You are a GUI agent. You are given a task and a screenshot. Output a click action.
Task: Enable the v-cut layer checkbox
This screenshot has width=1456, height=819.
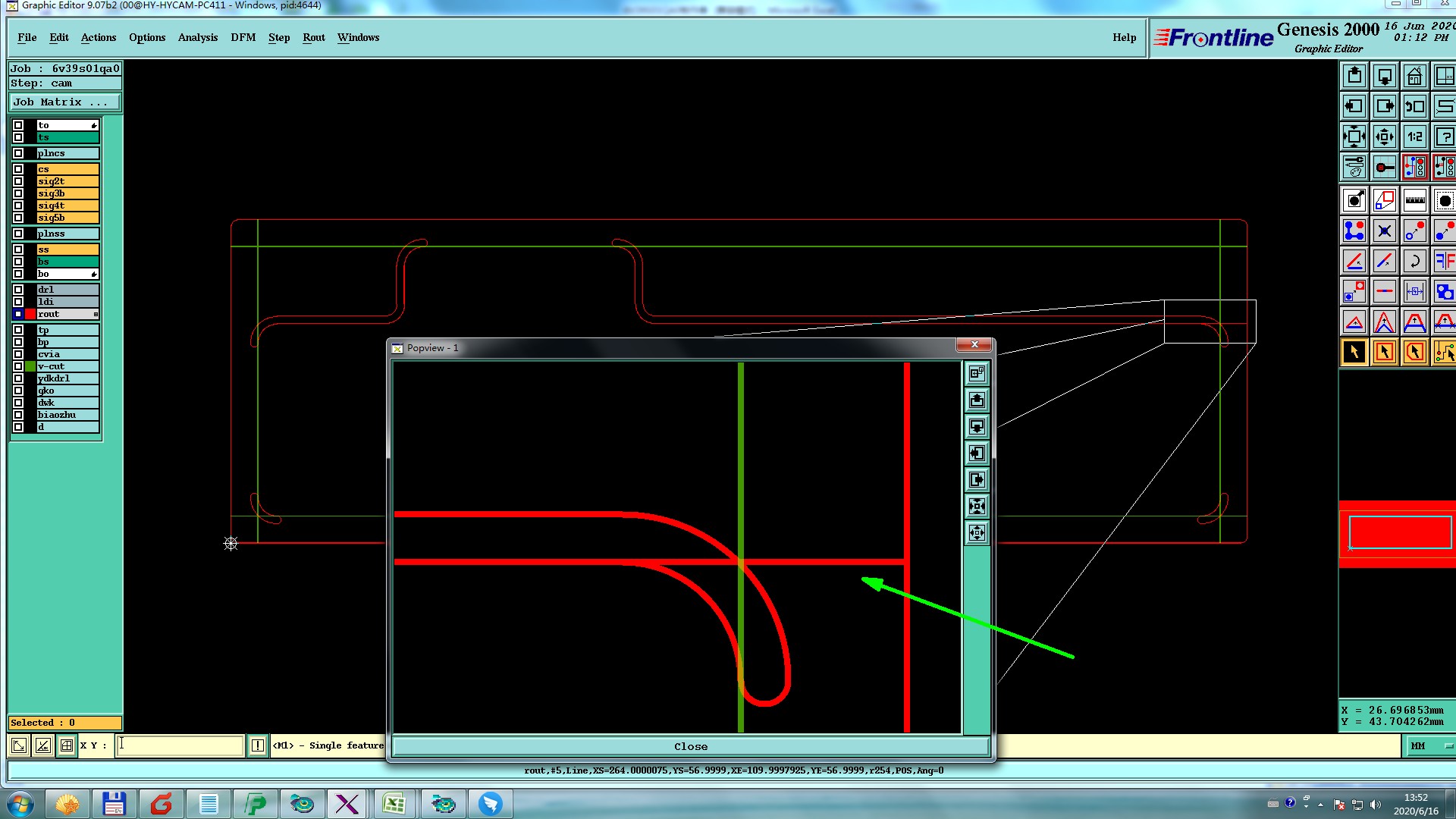point(18,366)
